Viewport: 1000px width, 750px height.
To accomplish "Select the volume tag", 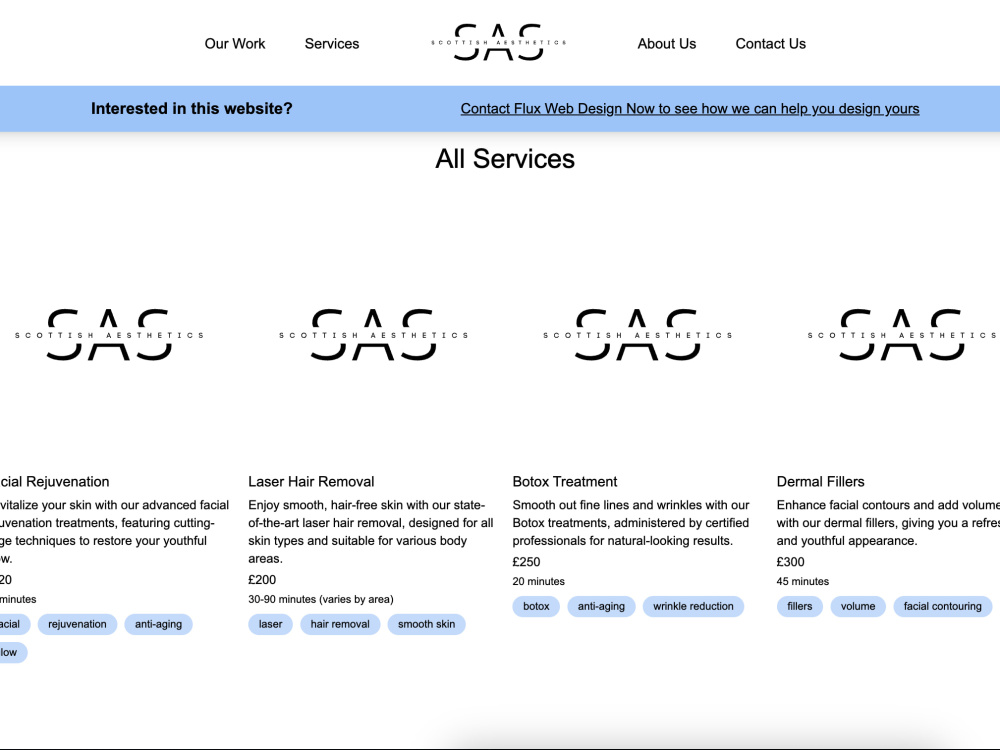I will (858, 607).
